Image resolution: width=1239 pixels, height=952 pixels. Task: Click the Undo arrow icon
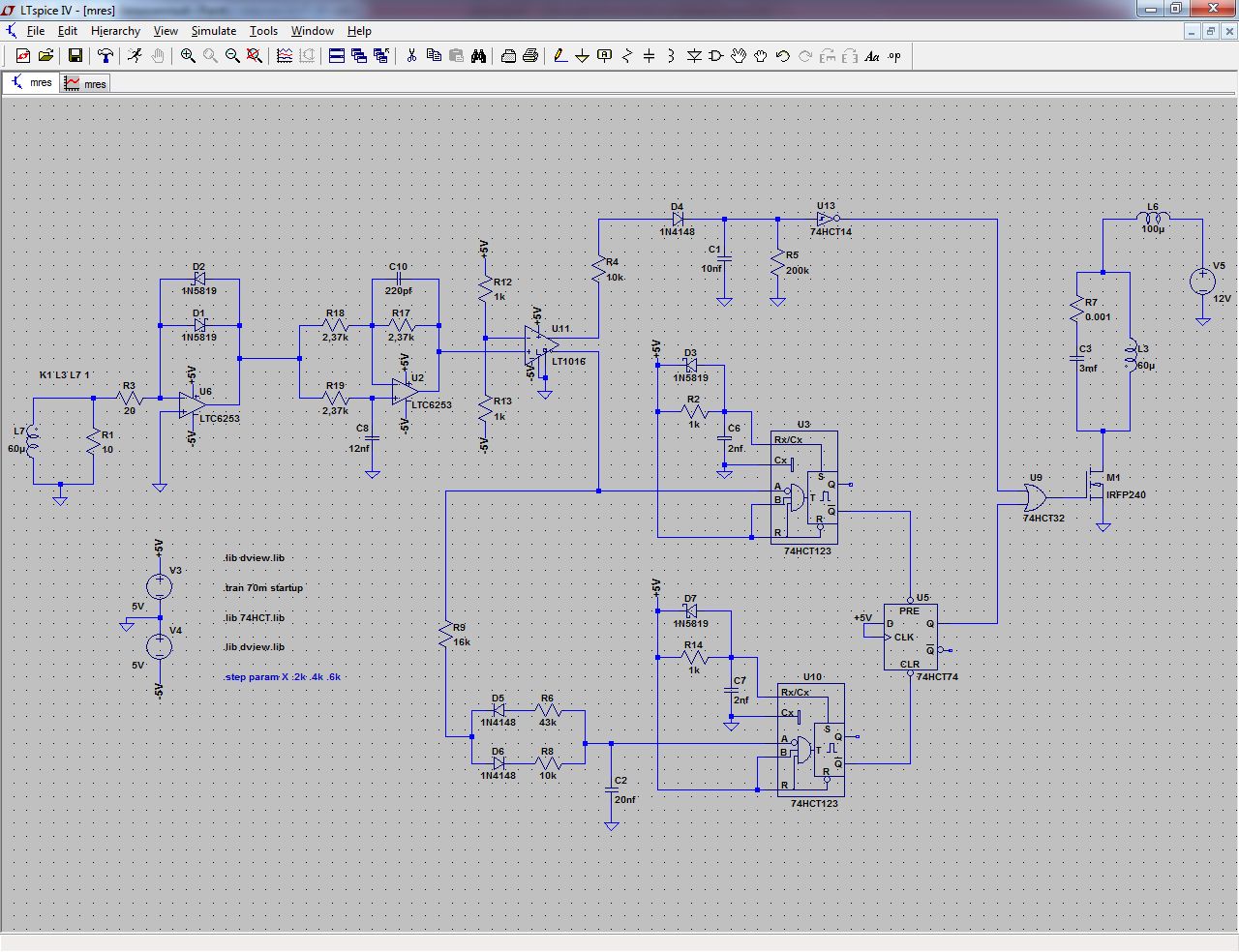tap(783, 56)
